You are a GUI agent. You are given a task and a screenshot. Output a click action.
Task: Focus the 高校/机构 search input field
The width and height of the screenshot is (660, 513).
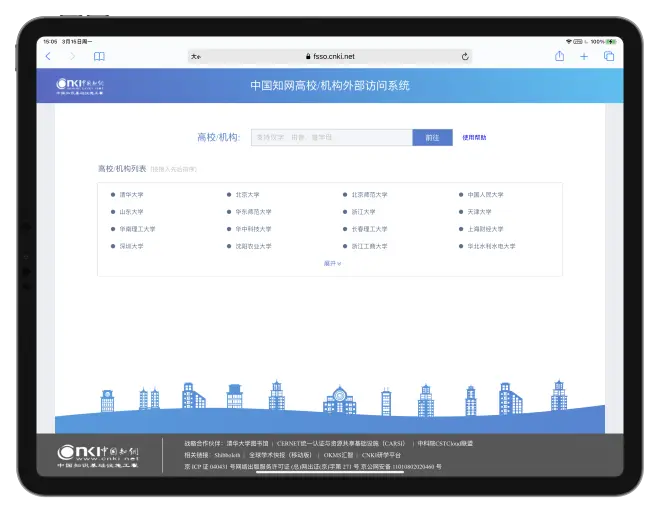332,138
